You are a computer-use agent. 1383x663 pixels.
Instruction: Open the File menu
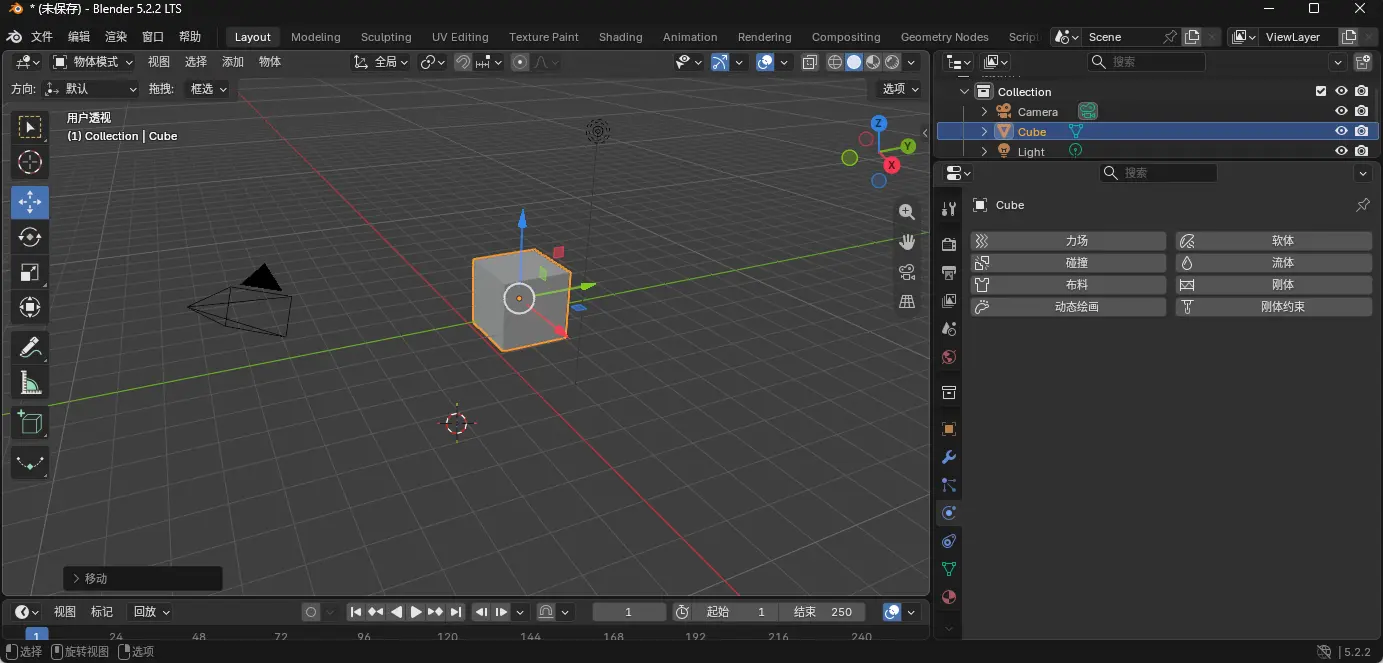[x=42, y=37]
